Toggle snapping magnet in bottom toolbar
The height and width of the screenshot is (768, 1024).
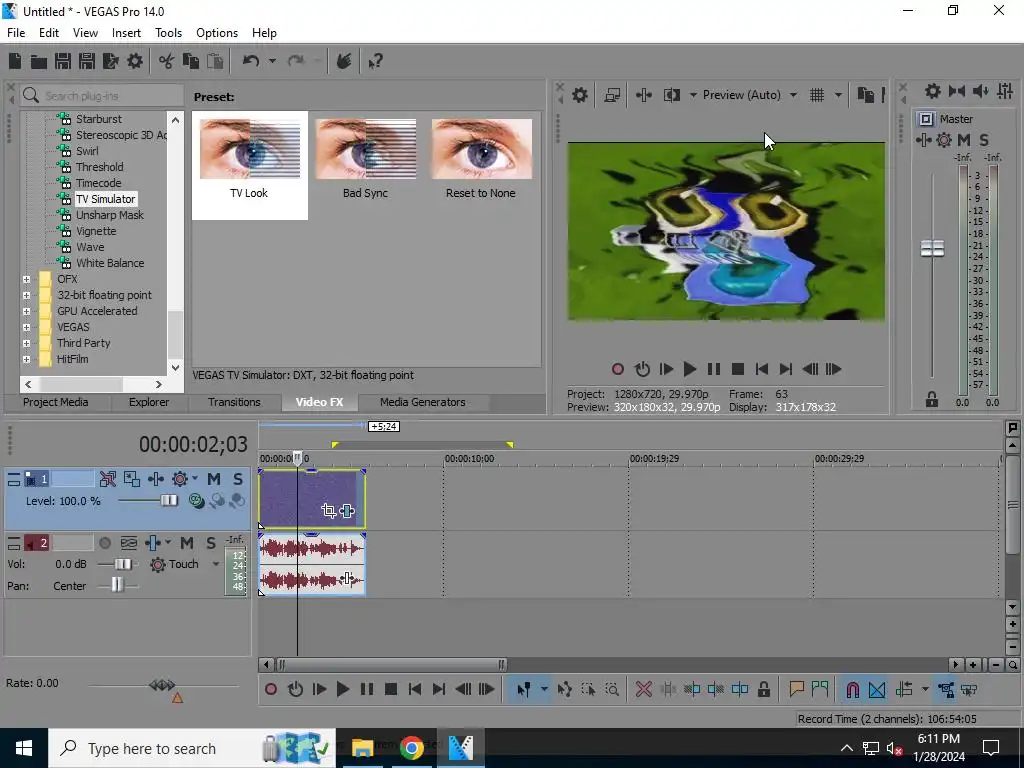click(x=852, y=689)
